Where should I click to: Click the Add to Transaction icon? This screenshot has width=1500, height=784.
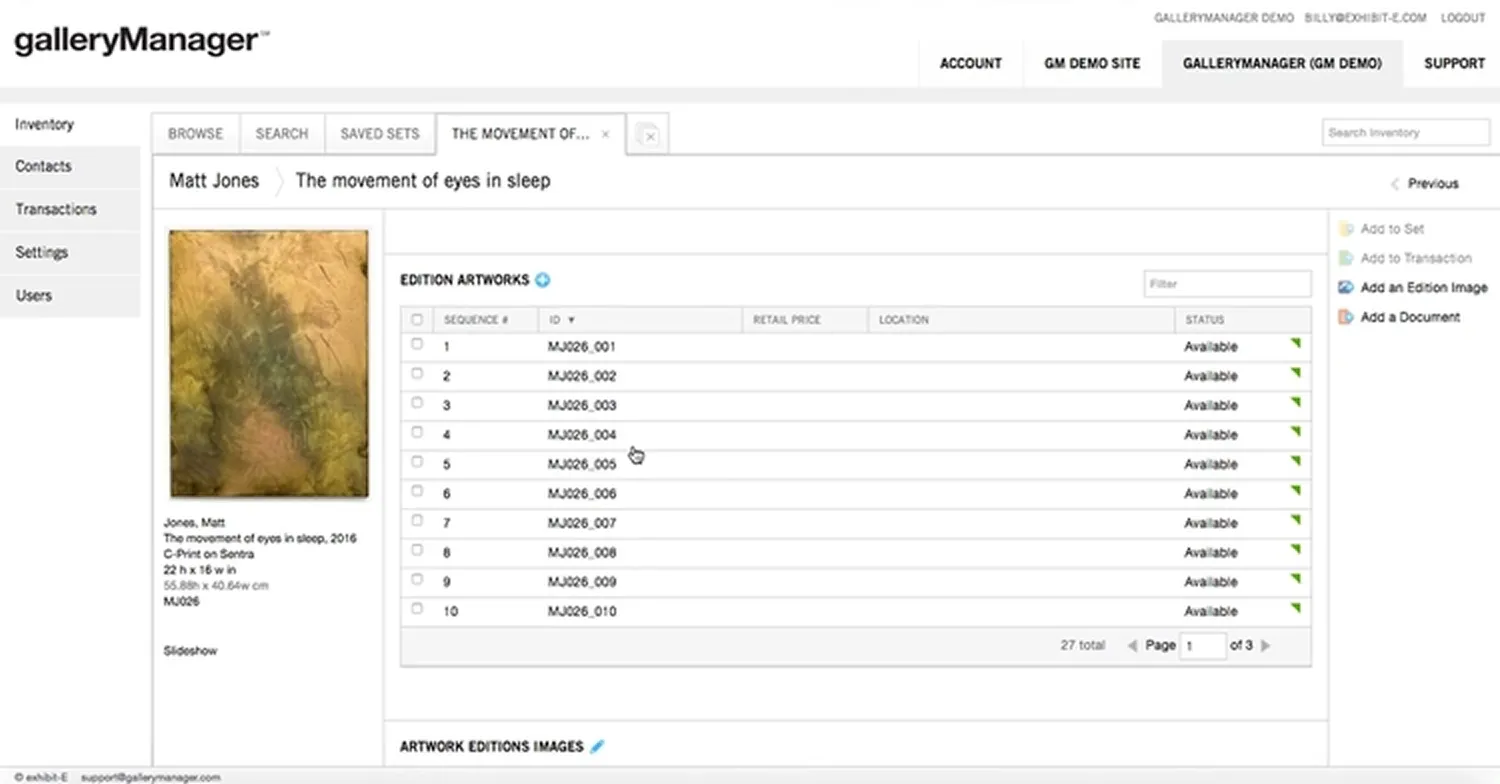[x=1346, y=258]
